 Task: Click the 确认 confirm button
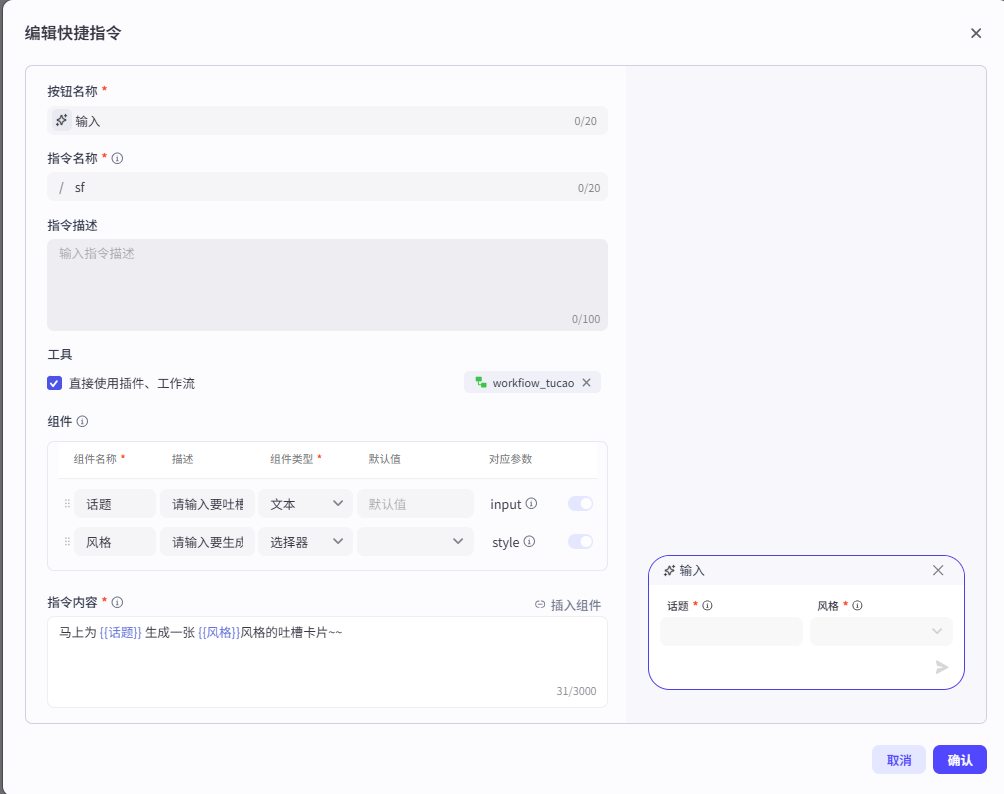tap(959, 760)
